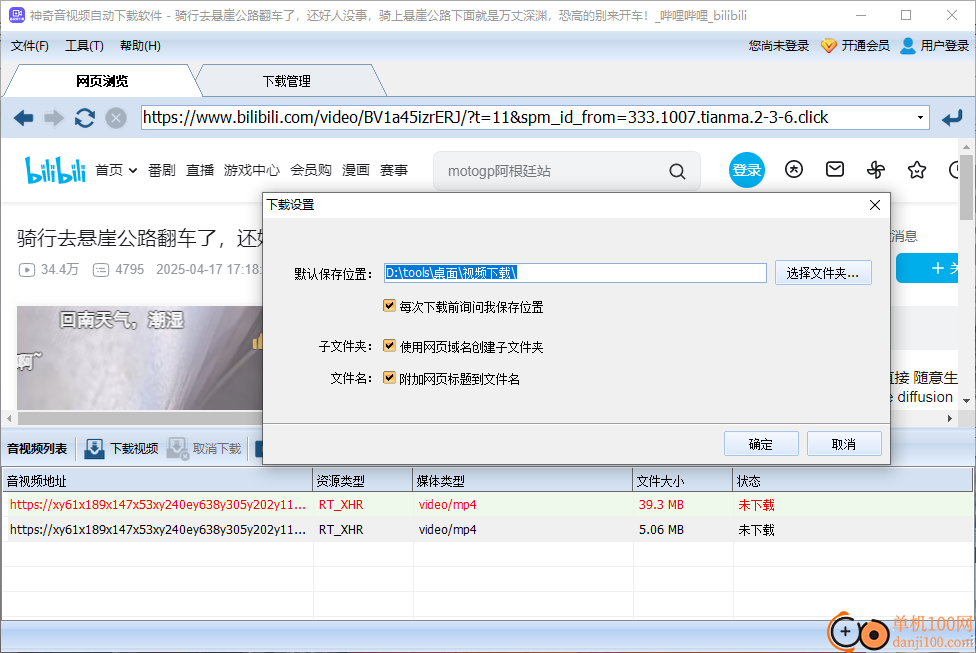Click the 状态 column header
This screenshot has height=653, width=976.
(x=853, y=481)
